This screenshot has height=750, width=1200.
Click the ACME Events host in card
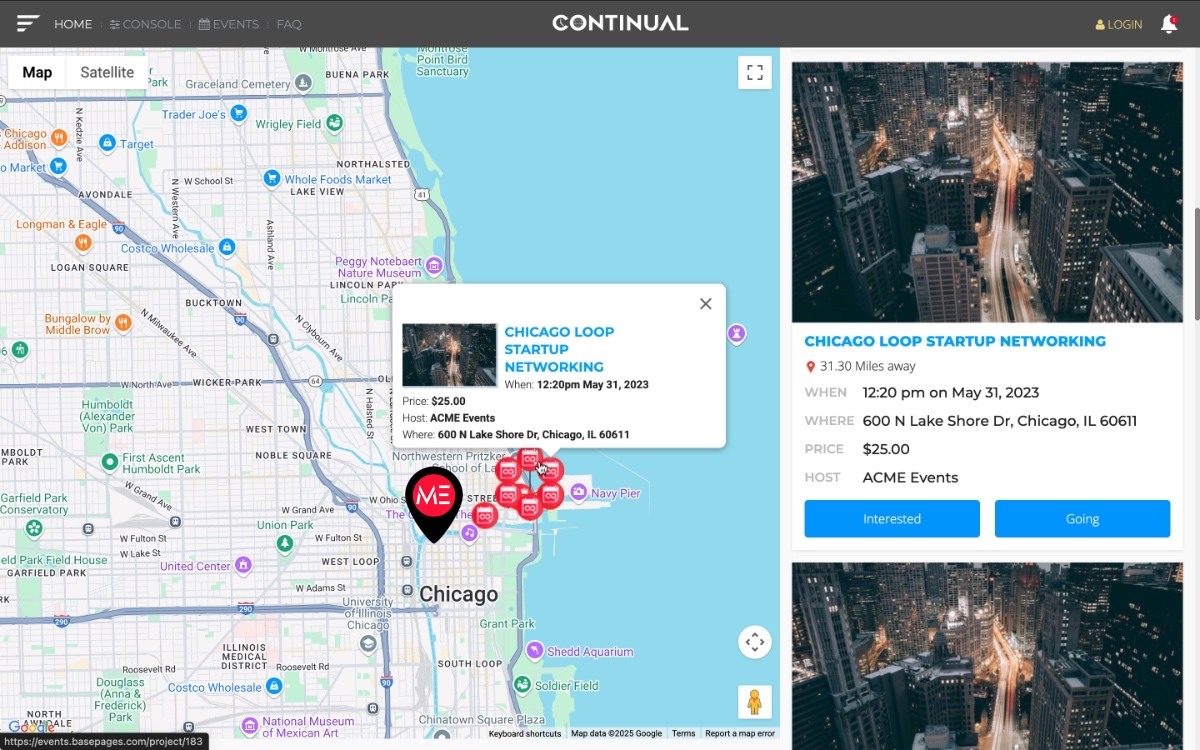point(910,477)
